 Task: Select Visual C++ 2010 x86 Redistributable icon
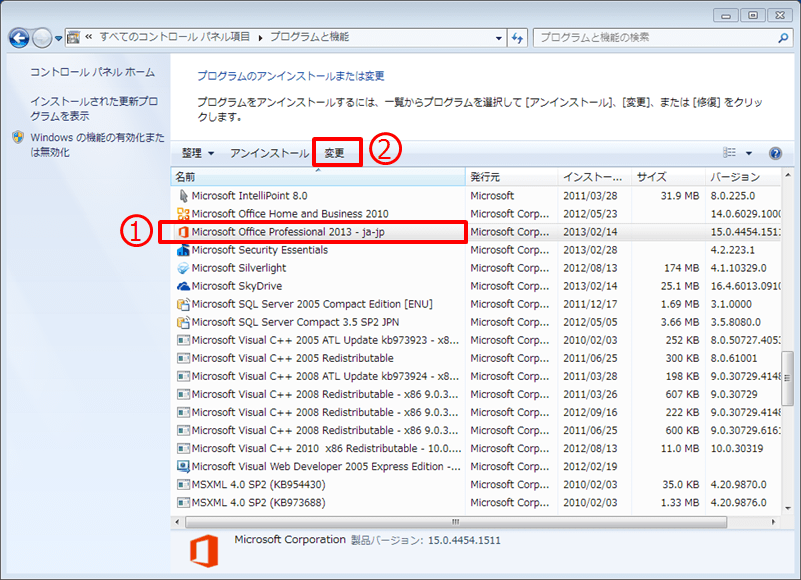[183, 449]
